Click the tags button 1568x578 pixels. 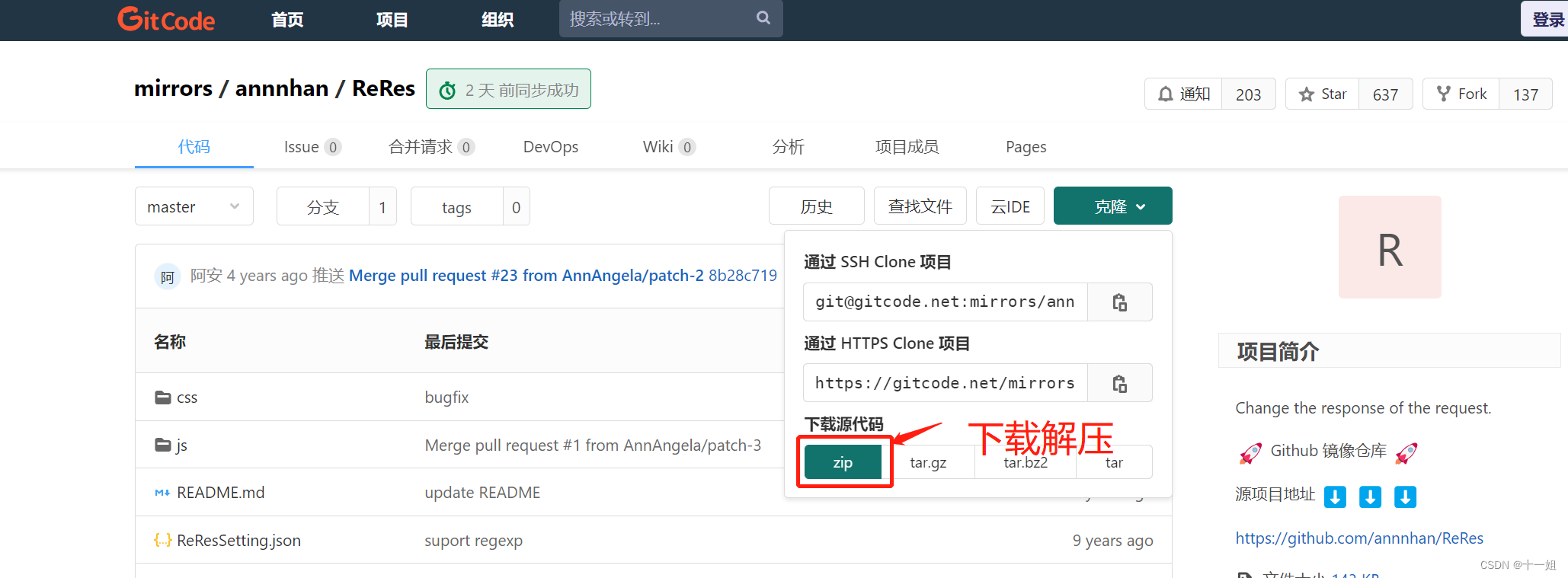[x=456, y=206]
